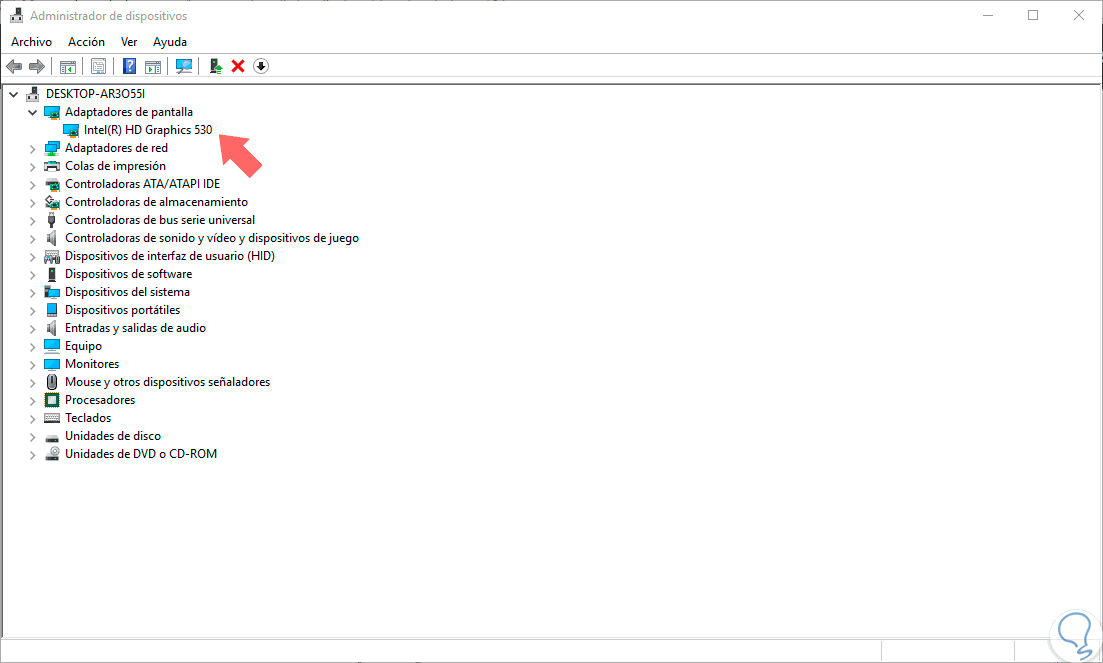The image size is (1103, 663).
Task: Expand the Equipo node
Action: [x=32, y=347]
